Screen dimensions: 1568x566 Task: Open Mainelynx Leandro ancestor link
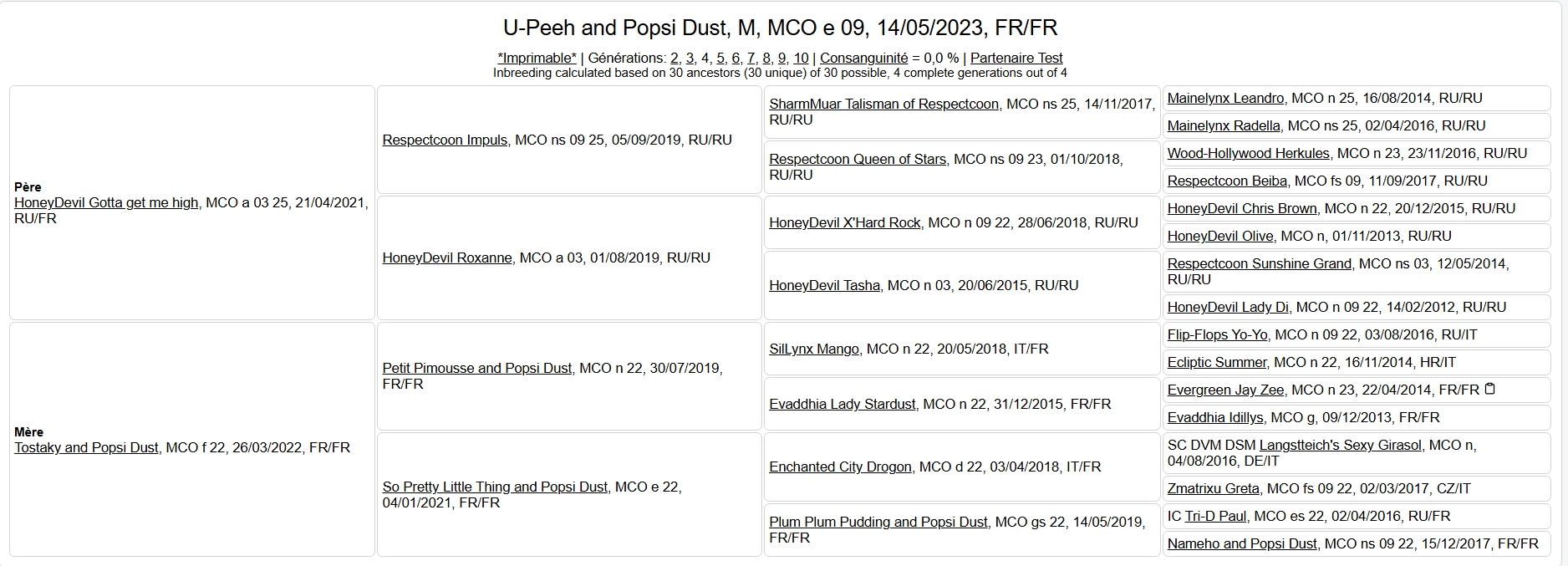click(x=1225, y=98)
